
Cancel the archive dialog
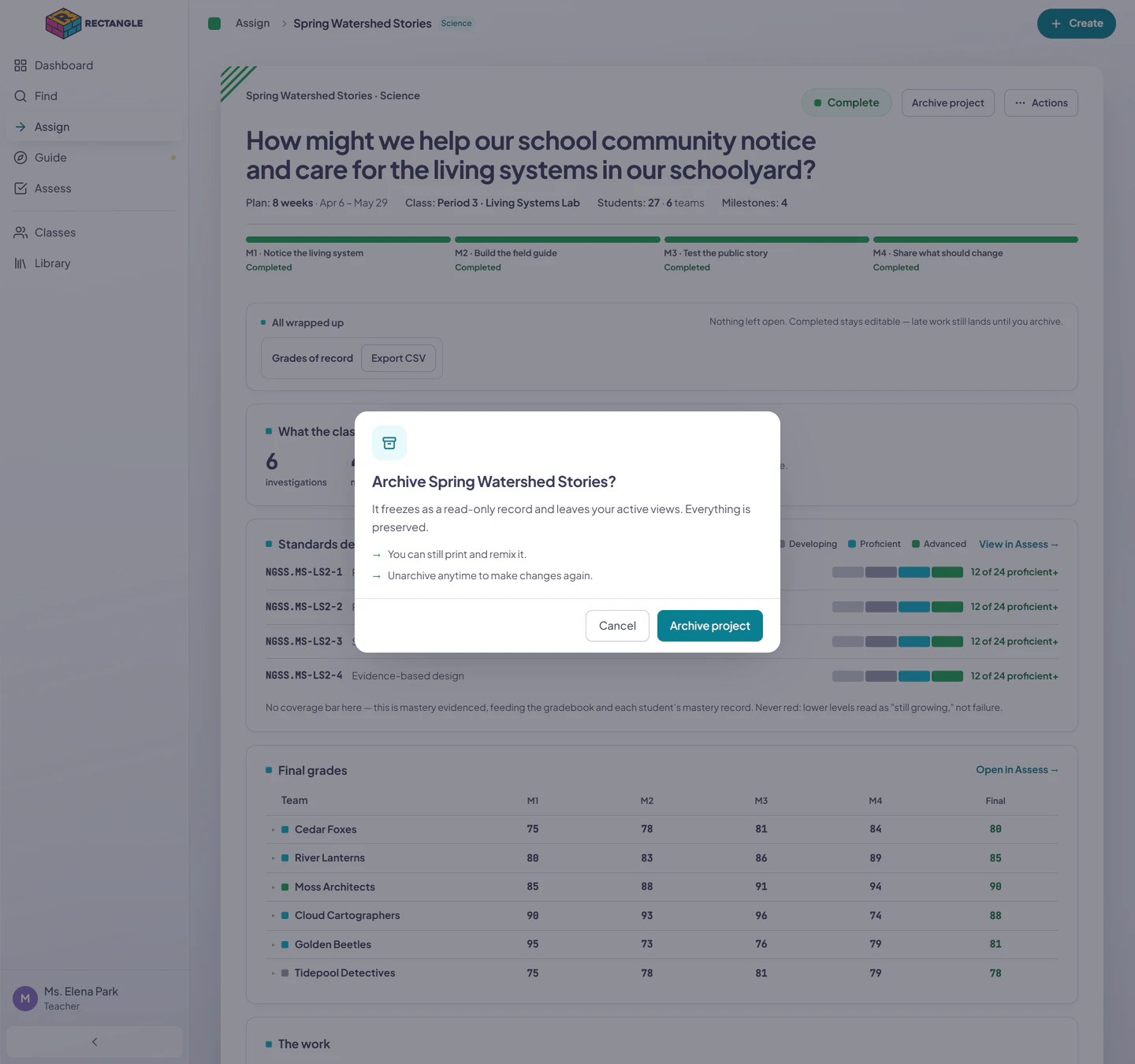pyautogui.click(x=617, y=626)
